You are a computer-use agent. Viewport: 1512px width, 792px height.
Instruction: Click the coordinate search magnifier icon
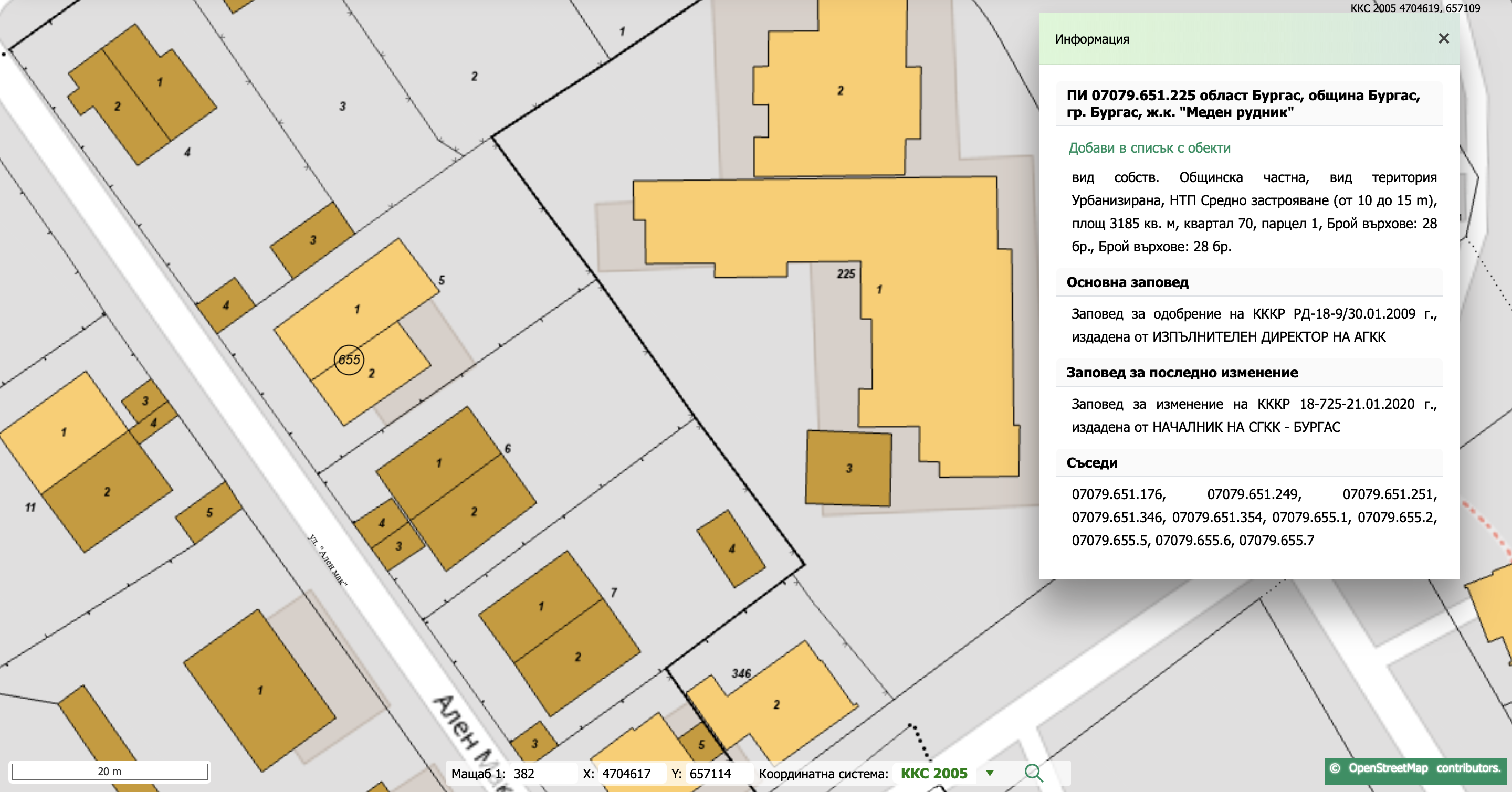[x=1033, y=773]
